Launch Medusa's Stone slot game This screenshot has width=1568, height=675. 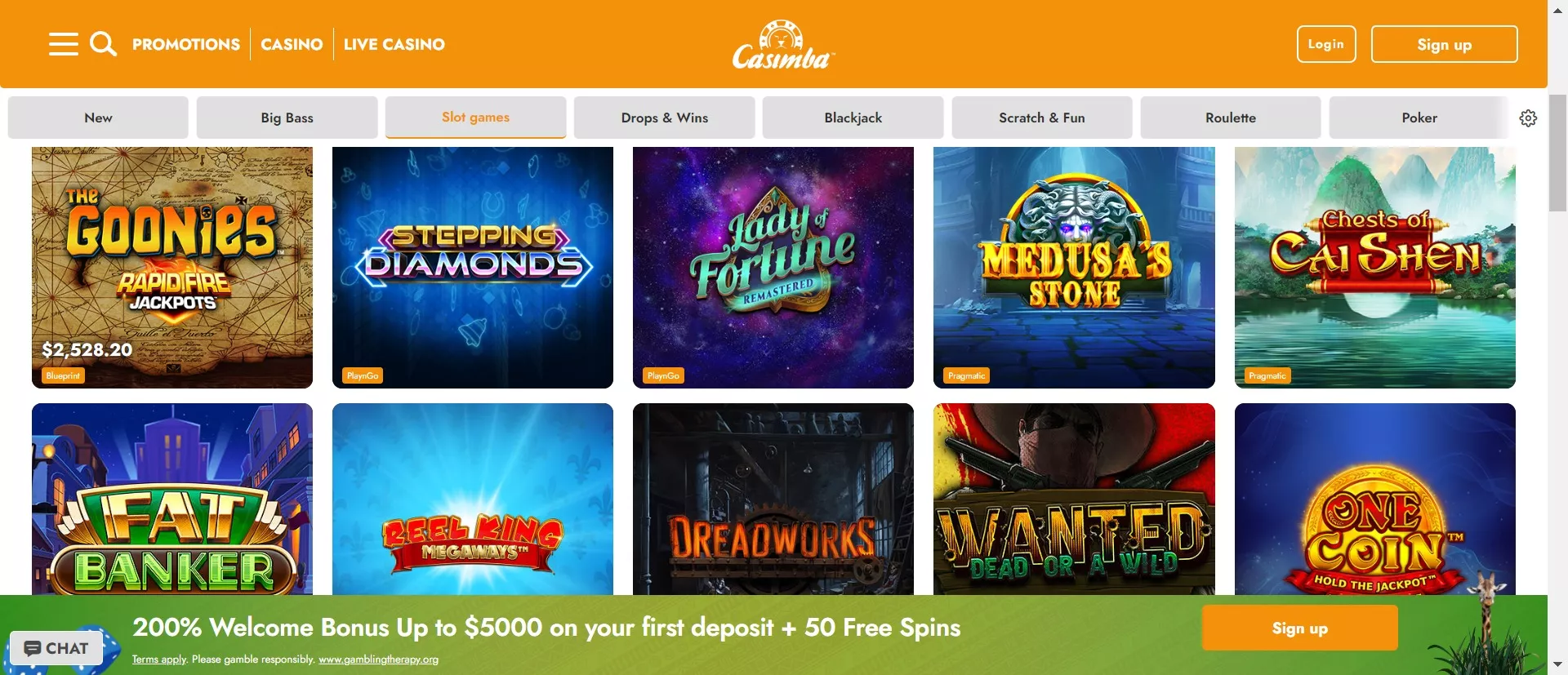(1074, 268)
